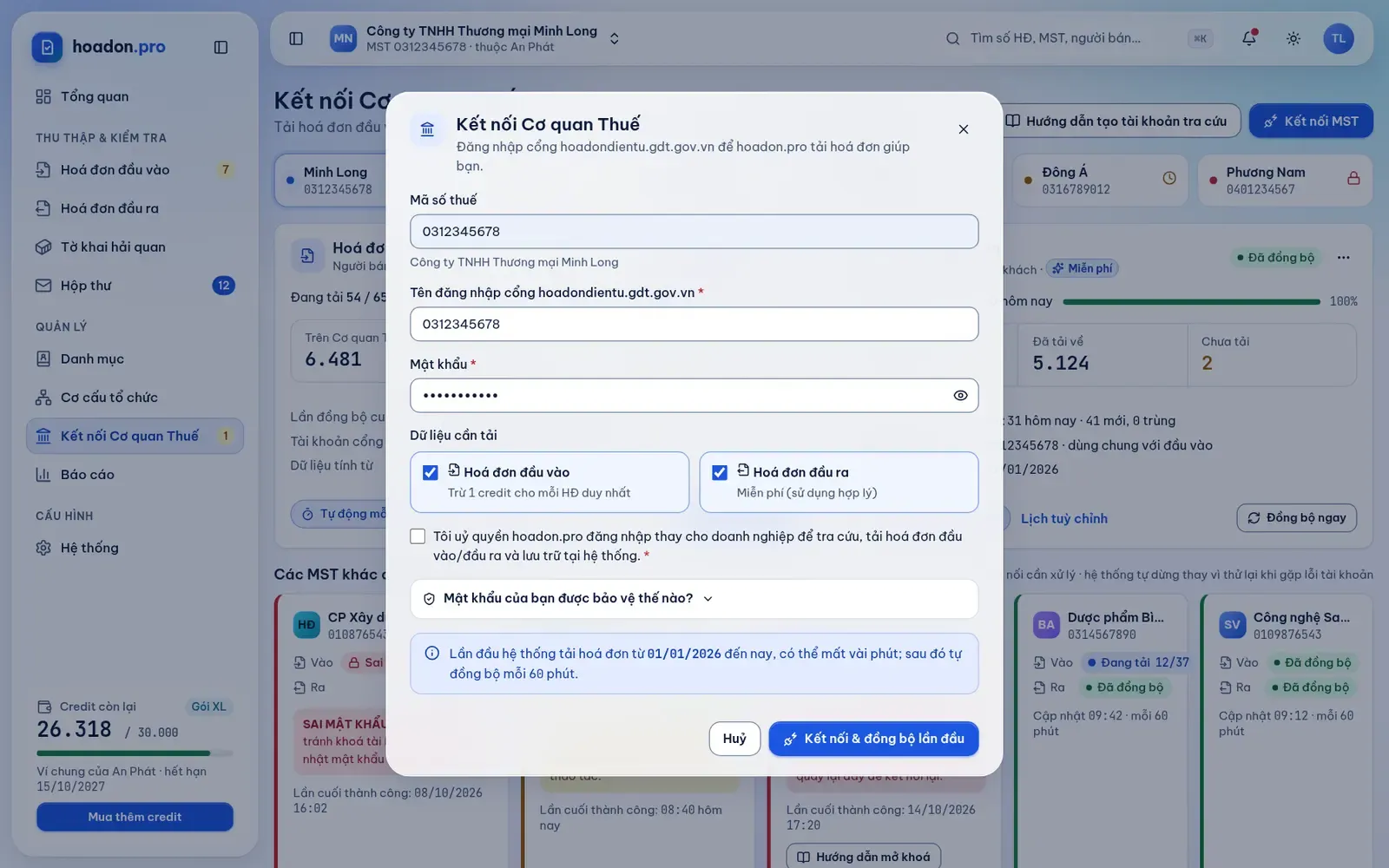The width and height of the screenshot is (1389, 868).
Task: Click Huỷ button in dialog
Action: (x=734, y=739)
